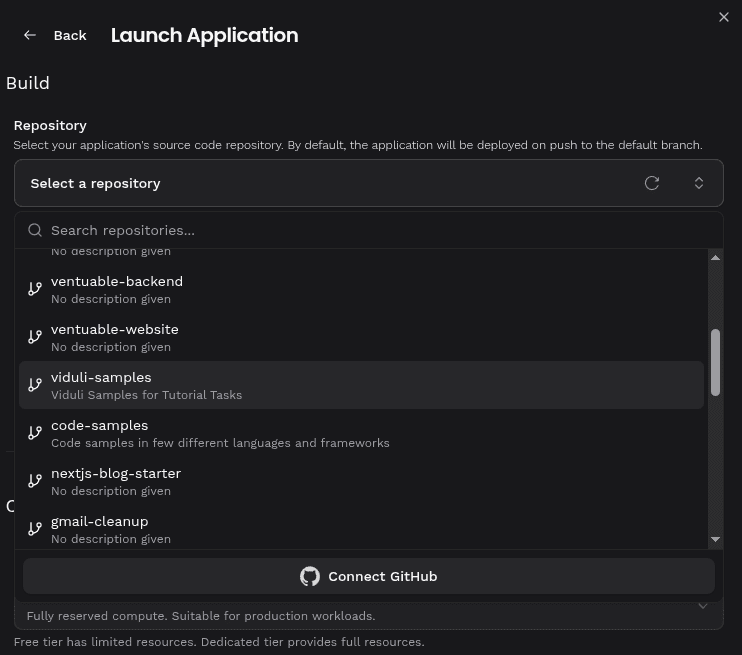Focus the Search repositories field
This screenshot has height=655, width=742.
[x=369, y=230]
